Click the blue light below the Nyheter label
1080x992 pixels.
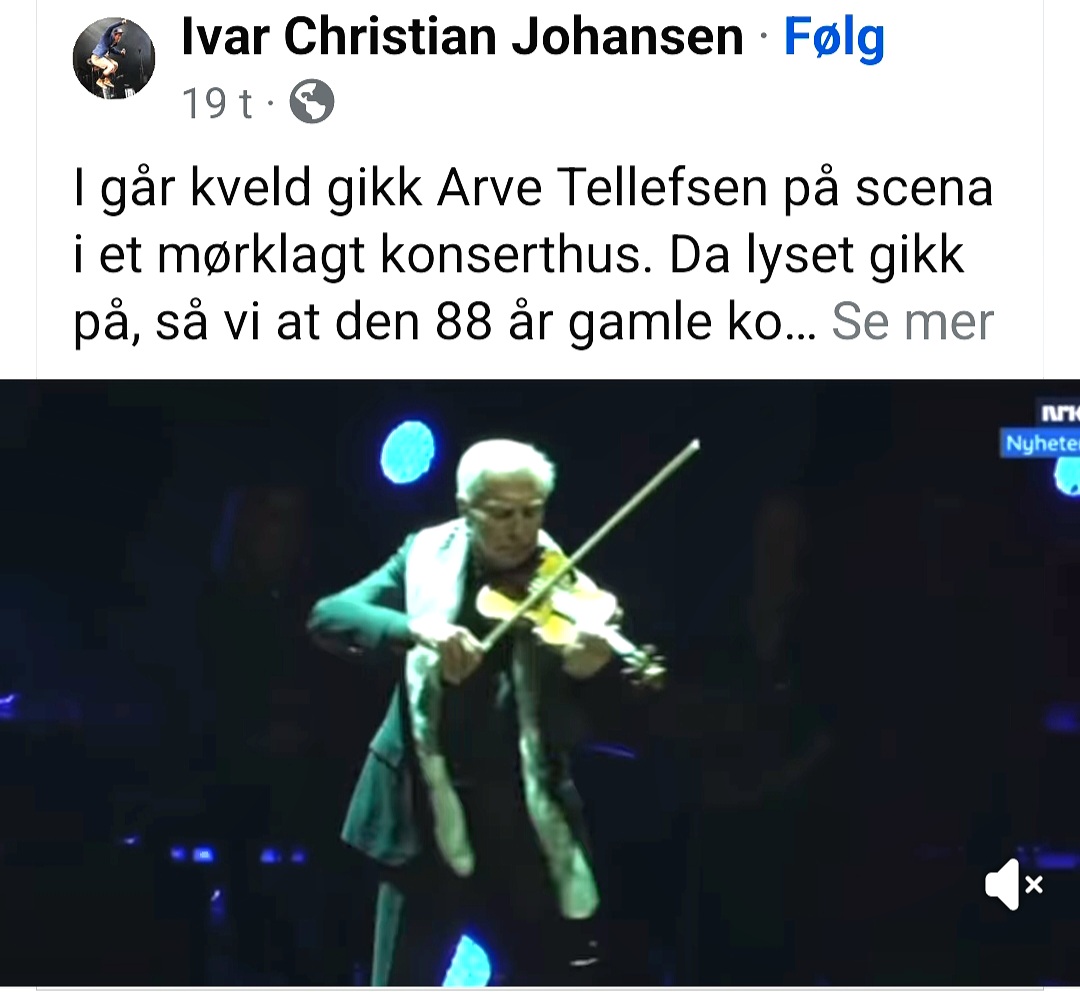click(1068, 477)
